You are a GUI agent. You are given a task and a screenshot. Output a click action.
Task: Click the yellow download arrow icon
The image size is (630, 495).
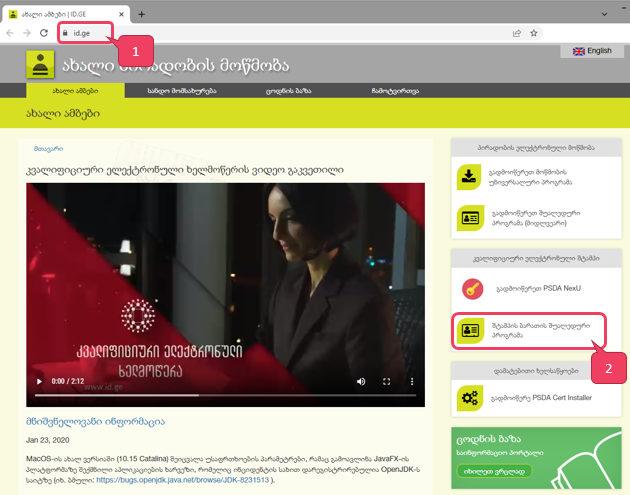469,178
